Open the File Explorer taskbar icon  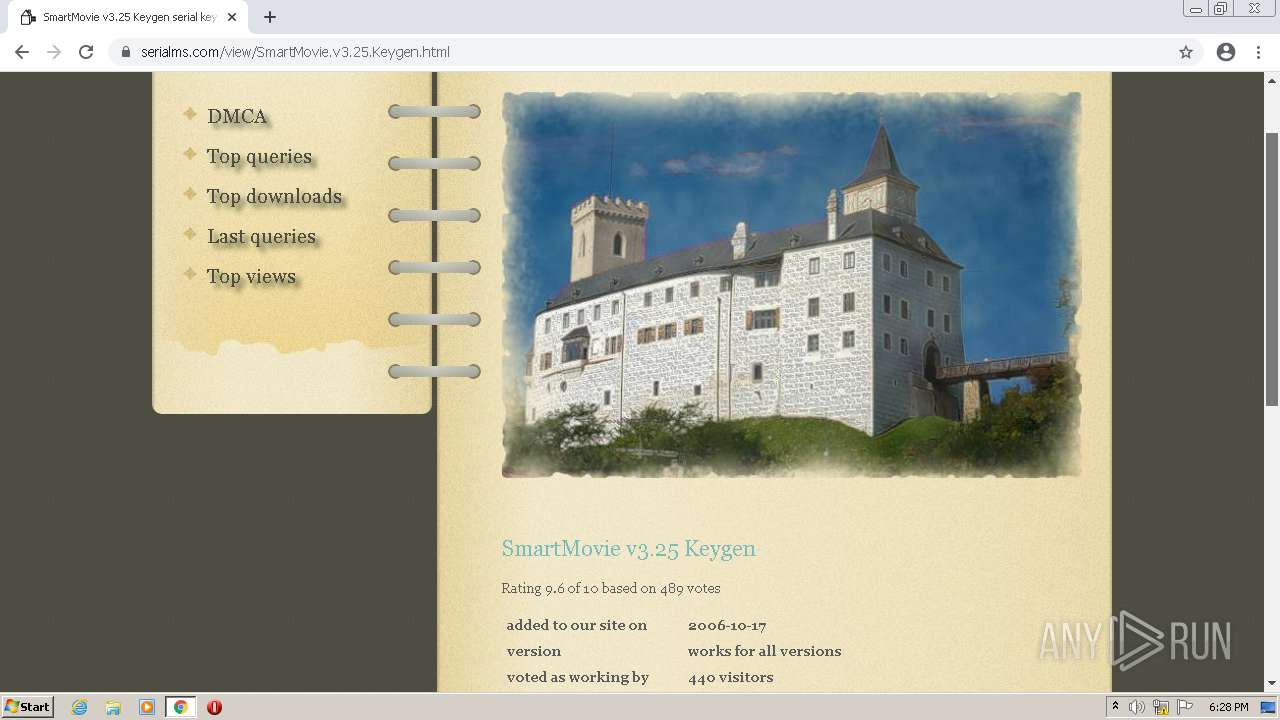pos(113,707)
